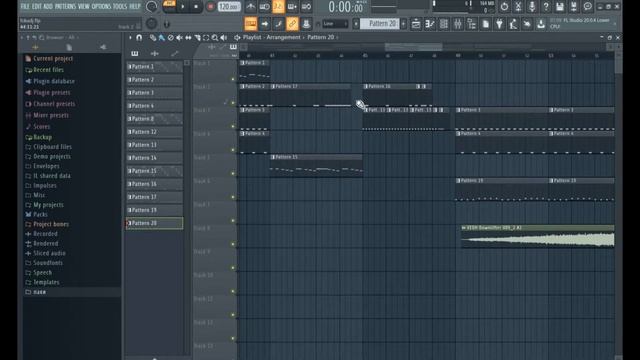Click the save project floppy icon
This screenshot has height=360, width=640.
(x=560, y=7)
